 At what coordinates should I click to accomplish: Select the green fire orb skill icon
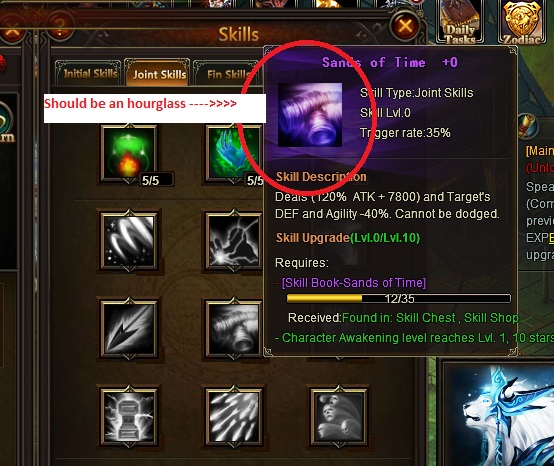[129, 154]
